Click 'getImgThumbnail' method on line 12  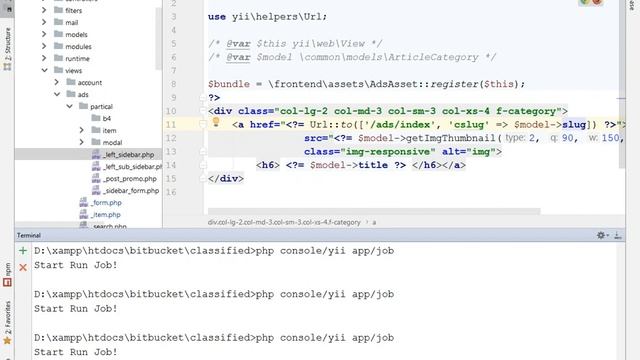(450, 138)
